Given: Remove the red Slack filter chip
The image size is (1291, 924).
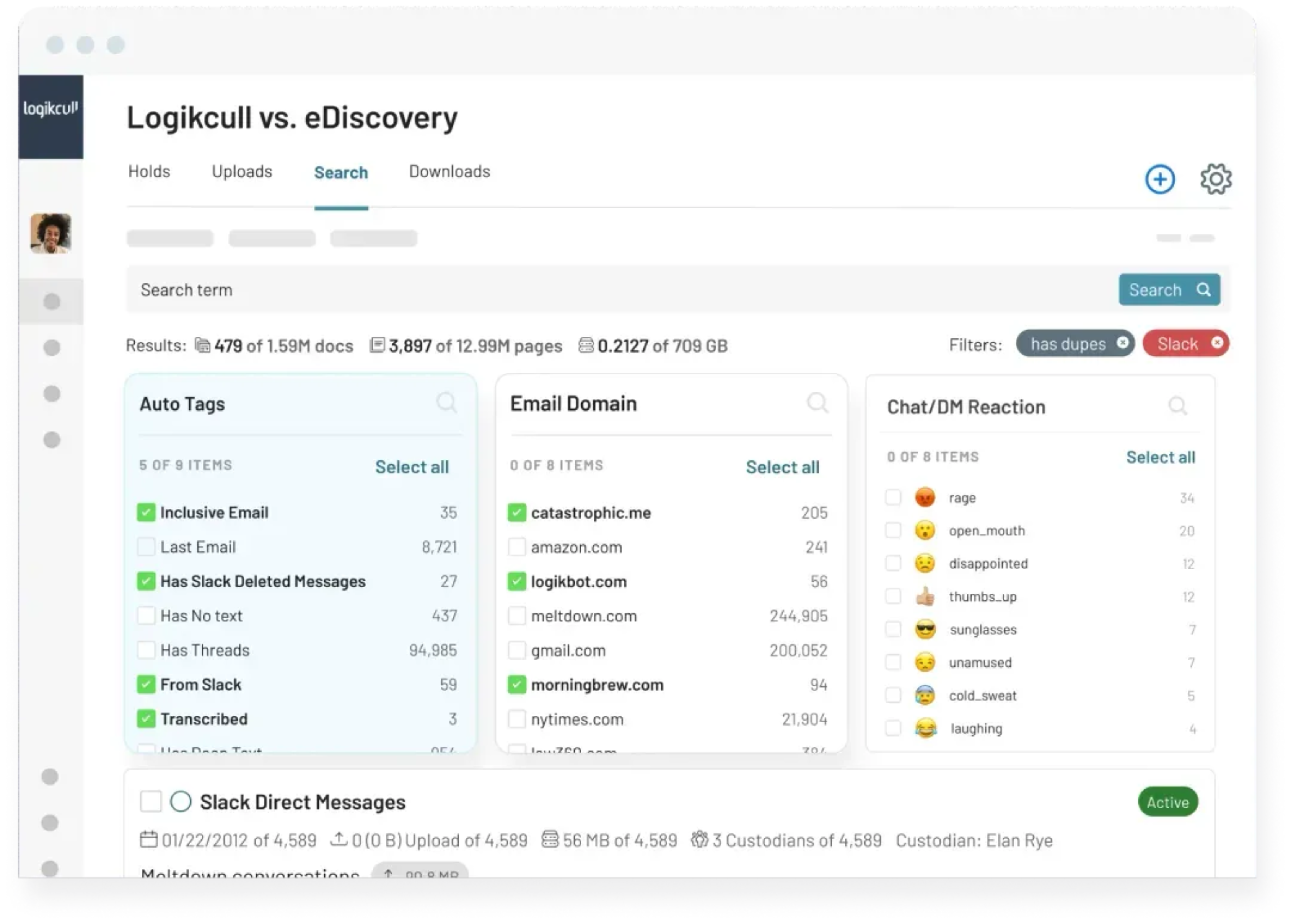Looking at the screenshot, I should 1216,343.
